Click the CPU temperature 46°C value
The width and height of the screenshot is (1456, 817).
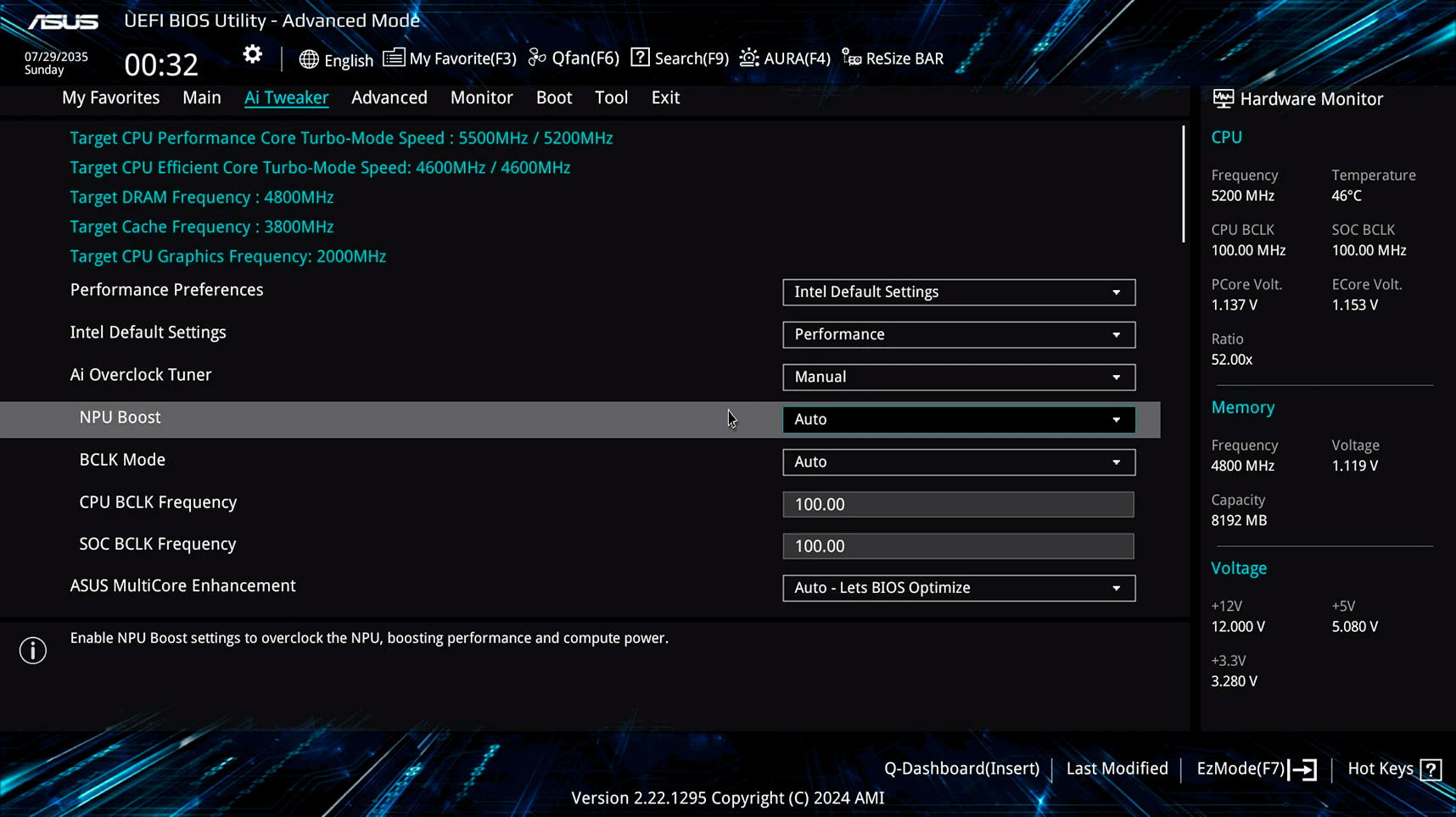(x=1347, y=196)
